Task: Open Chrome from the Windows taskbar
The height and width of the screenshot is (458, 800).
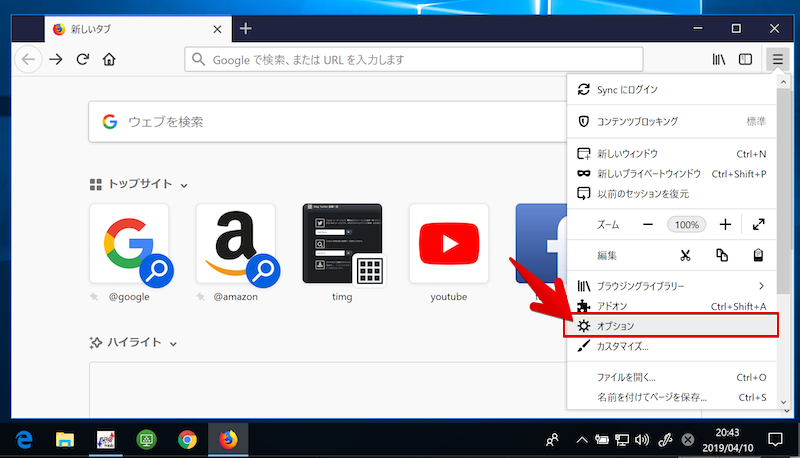Action: pos(187,438)
